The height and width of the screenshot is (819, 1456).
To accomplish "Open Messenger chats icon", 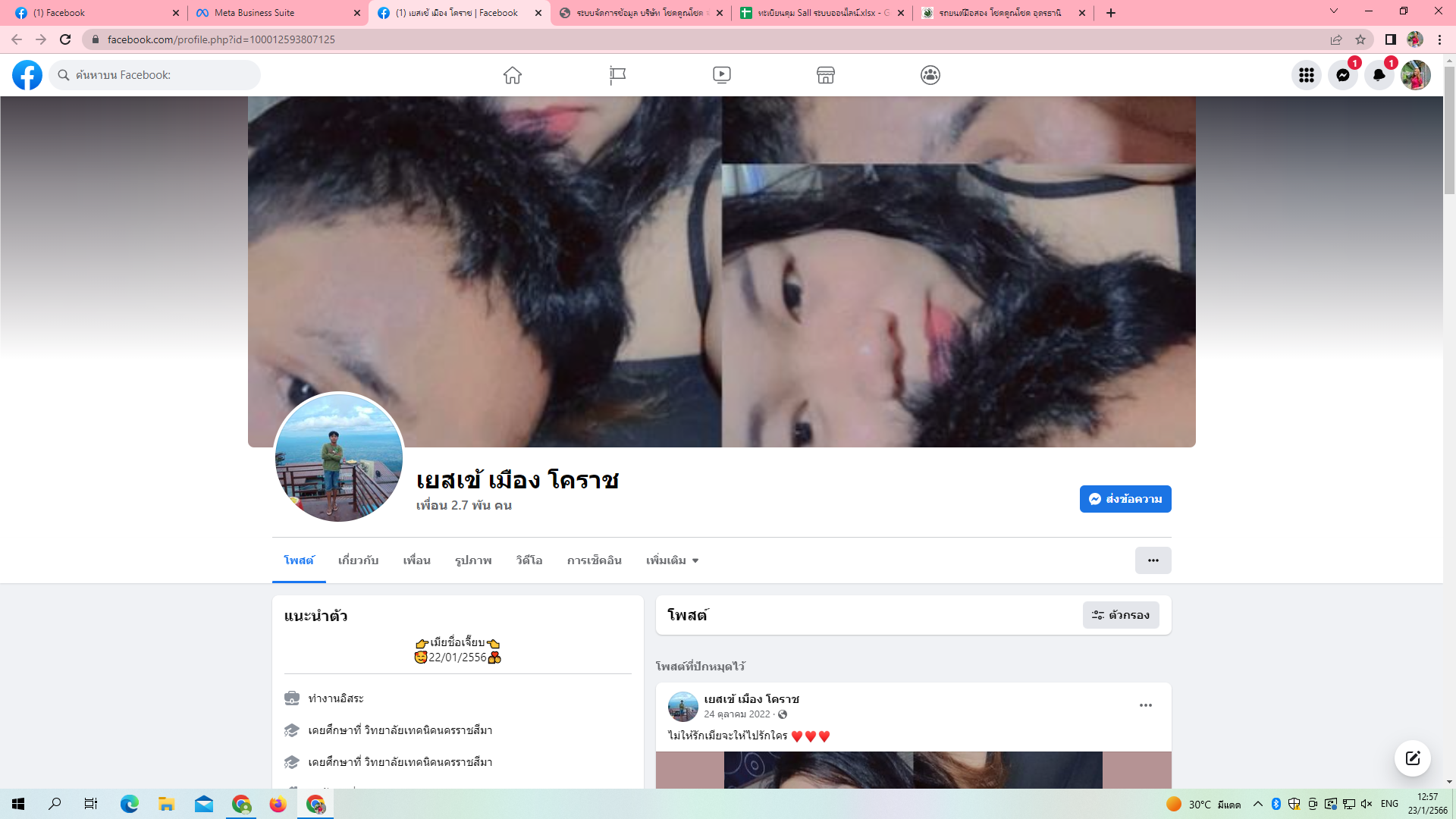I will [1342, 75].
